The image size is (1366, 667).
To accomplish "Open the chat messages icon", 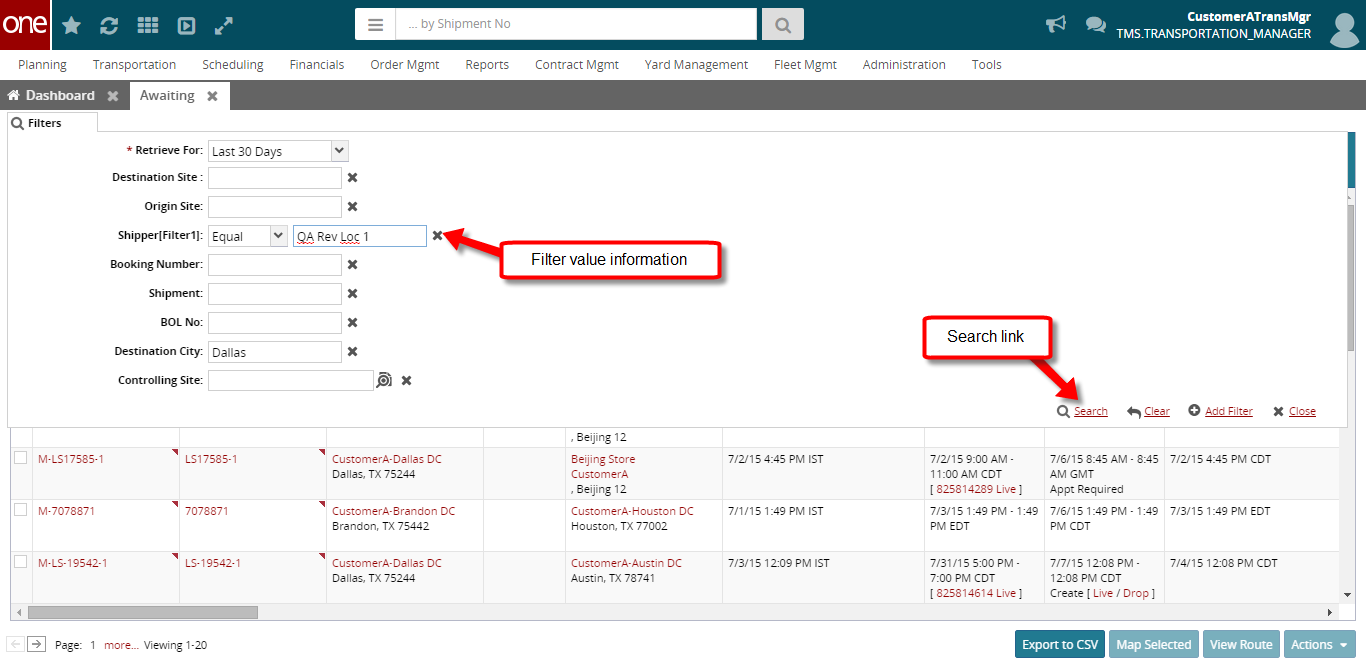I will point(1096,25).
